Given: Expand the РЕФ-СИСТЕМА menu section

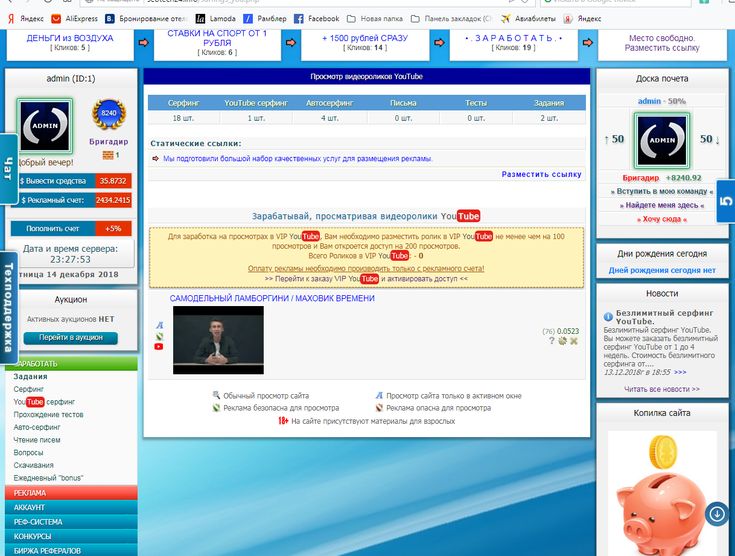Looking at the screenshot, I should coord(36,521).
